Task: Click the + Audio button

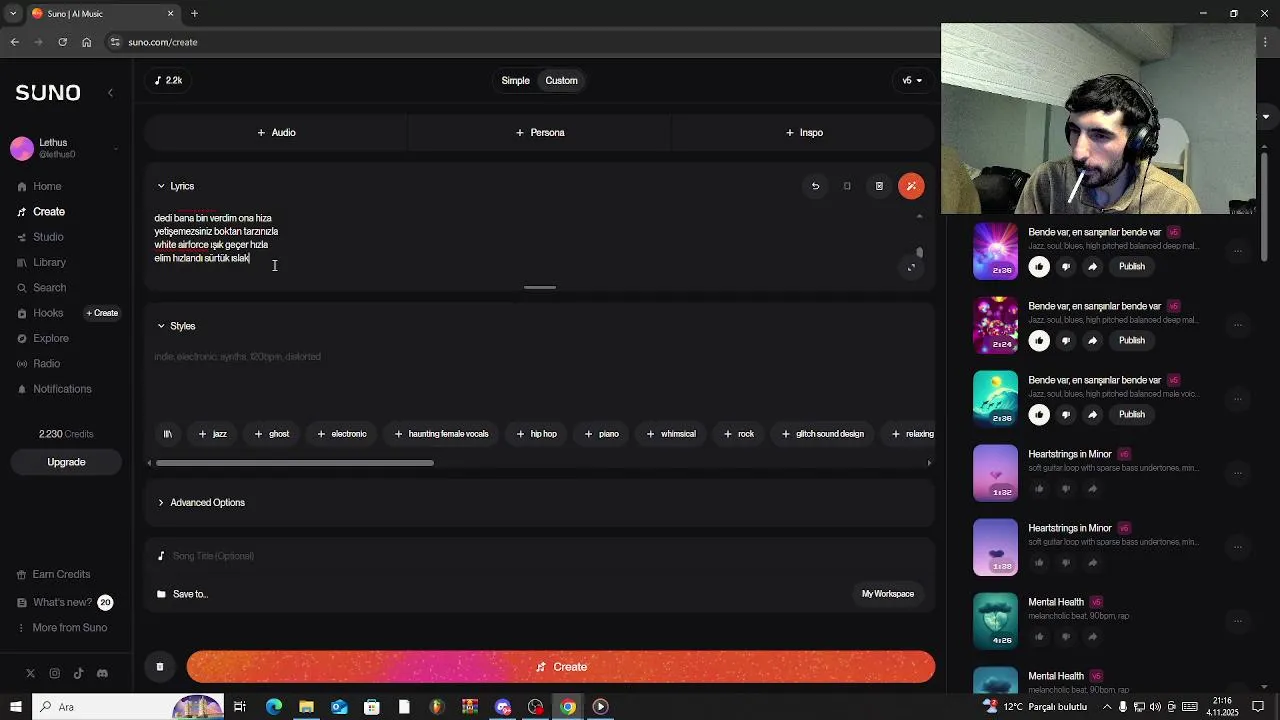Action: pos(276,132)
